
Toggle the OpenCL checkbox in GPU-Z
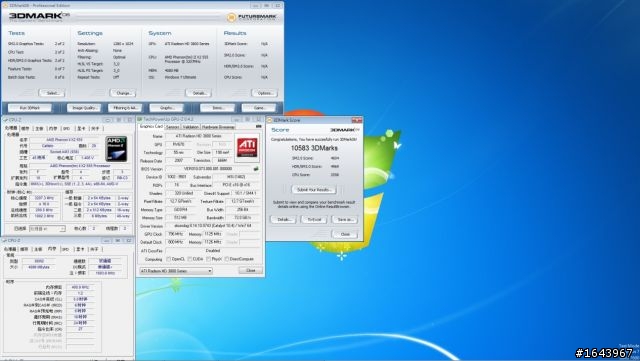pos(169,259)
